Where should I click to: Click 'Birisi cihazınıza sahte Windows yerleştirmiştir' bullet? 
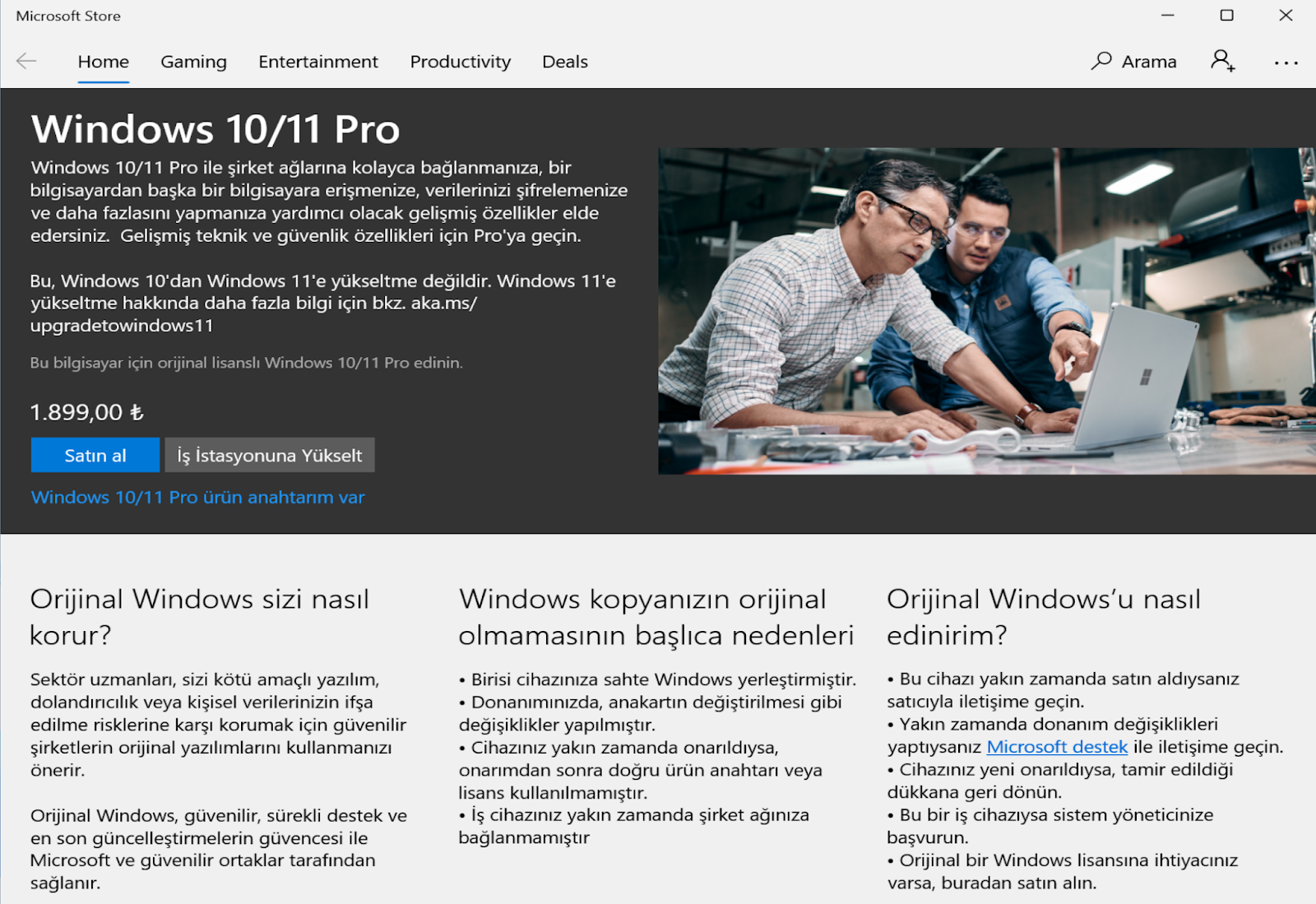(x=658, y=679)
